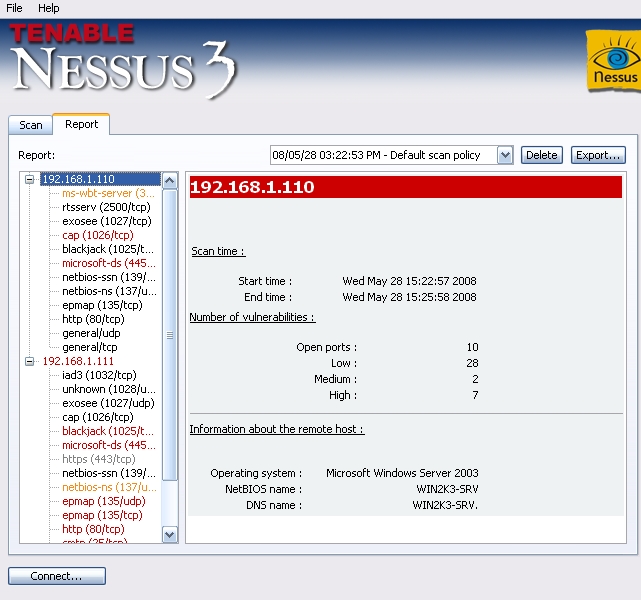Select ms-wbt-server entry in the tree
This screenshot has height=600, width=641.
pyautogui.click(x=108, y=193)
